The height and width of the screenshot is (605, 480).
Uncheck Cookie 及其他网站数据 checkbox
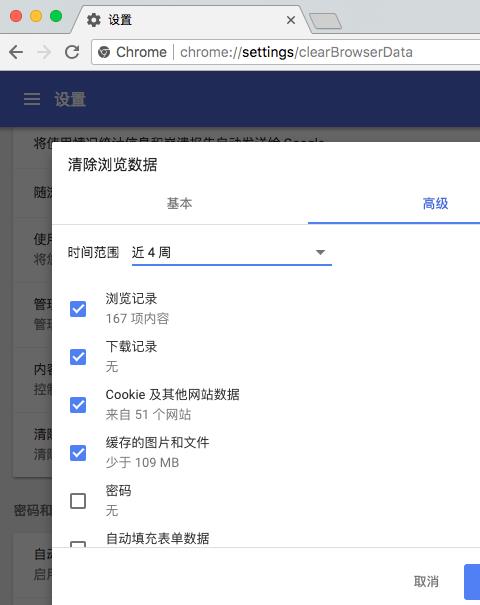click(78, 405)
